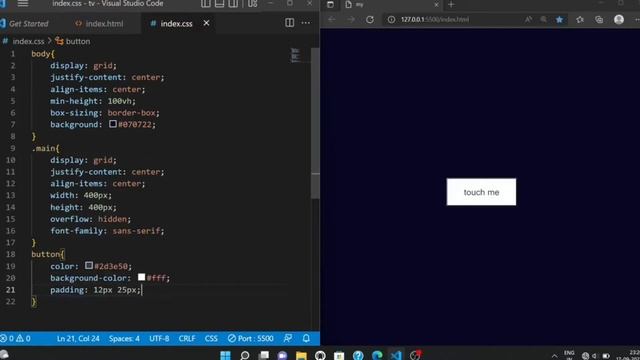
Task: Open zoom magnifier icon in address bar
Action: (x=544, y=19)
